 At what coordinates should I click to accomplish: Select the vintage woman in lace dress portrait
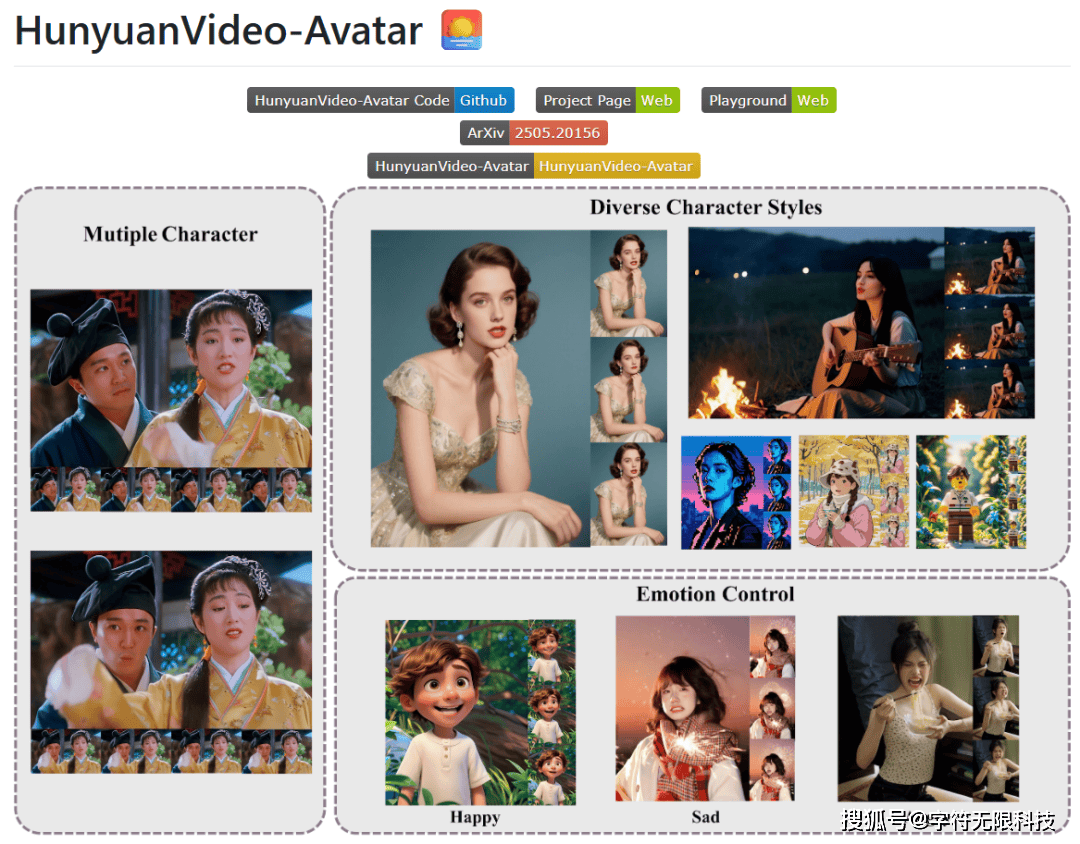pyautogui.click(x=519, y=389)
